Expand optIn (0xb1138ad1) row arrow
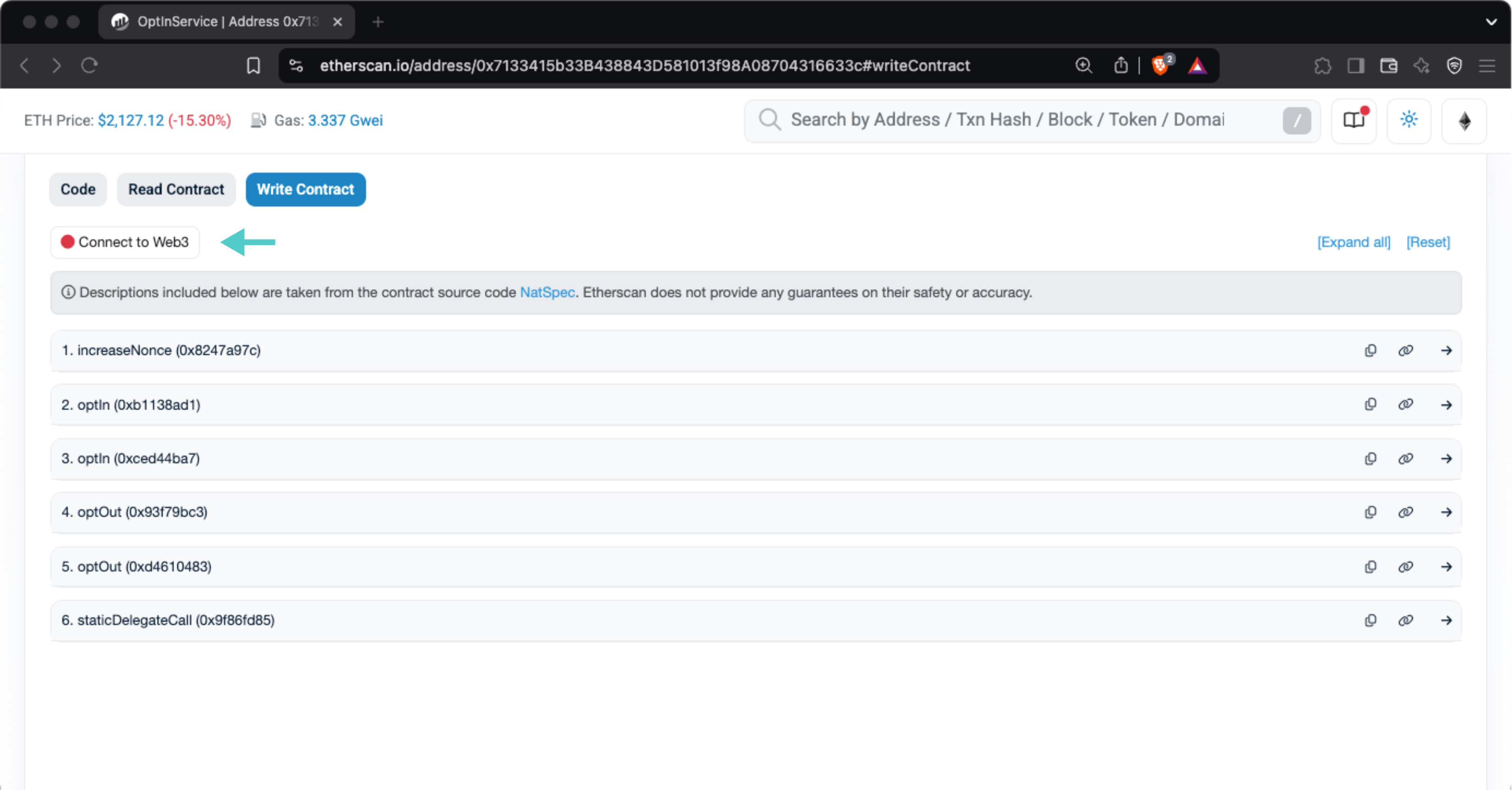Viewport: 1512px width, 790px height. tap(1446, 405)
